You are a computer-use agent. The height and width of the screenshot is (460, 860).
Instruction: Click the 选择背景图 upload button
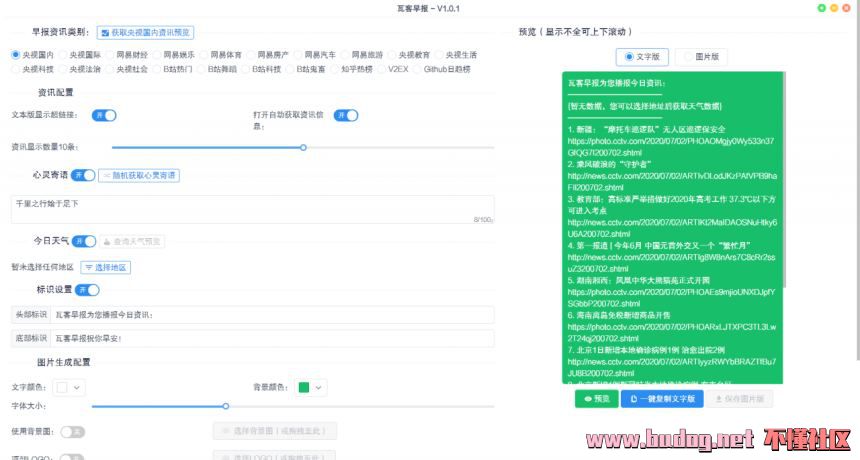(275, 431)
